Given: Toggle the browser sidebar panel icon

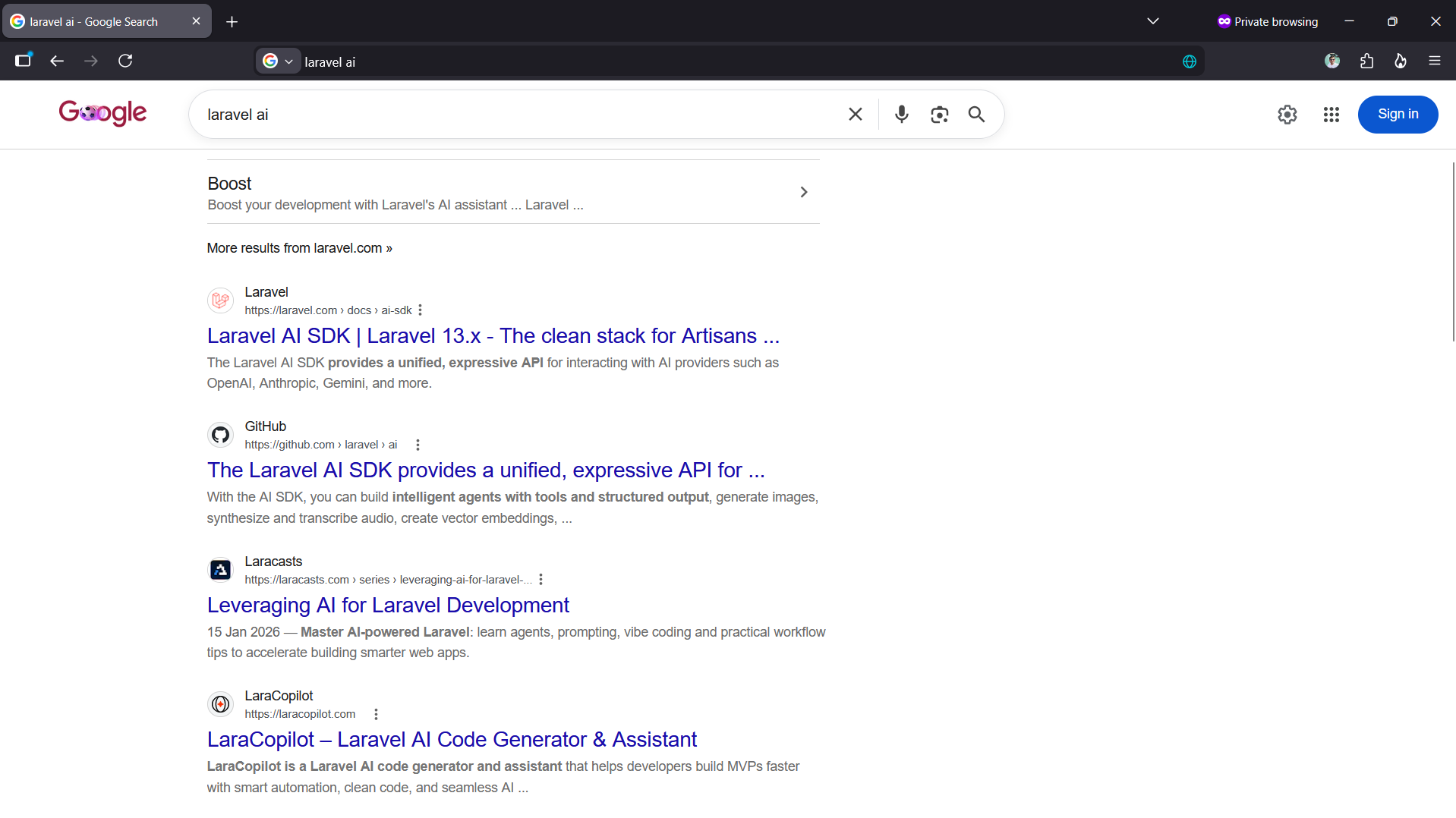Looking at the screenshot, I should (x=23, y=61).
